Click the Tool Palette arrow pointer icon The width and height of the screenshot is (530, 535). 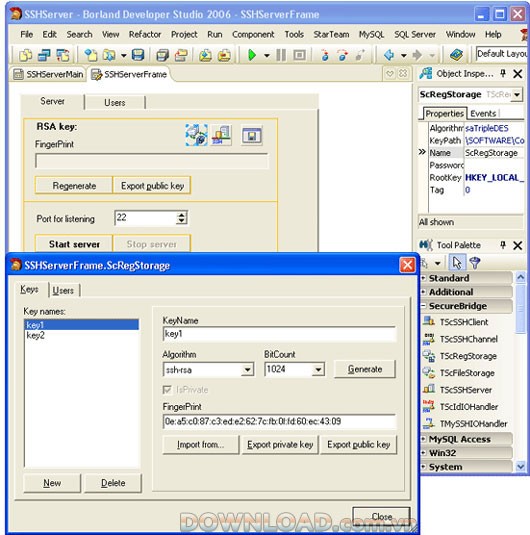click(457, 263)
